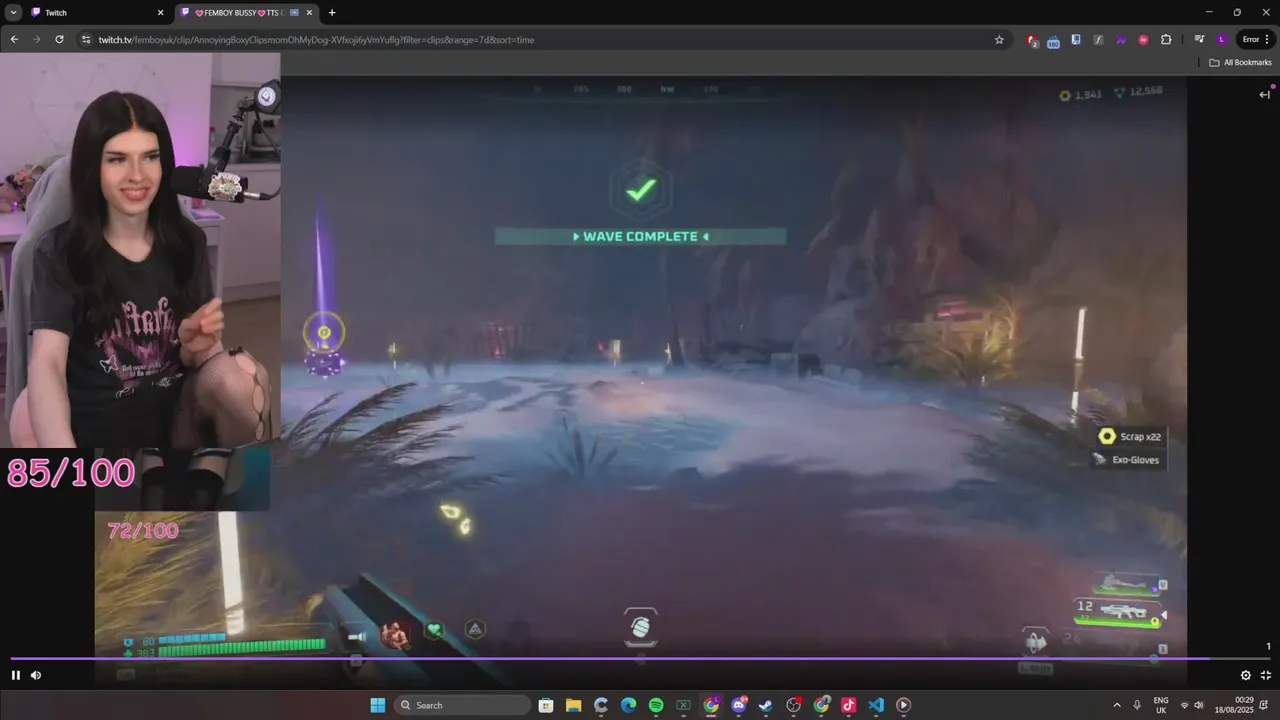Go back to the previous page
The image size is (1280, 720).
pos(14,39)
